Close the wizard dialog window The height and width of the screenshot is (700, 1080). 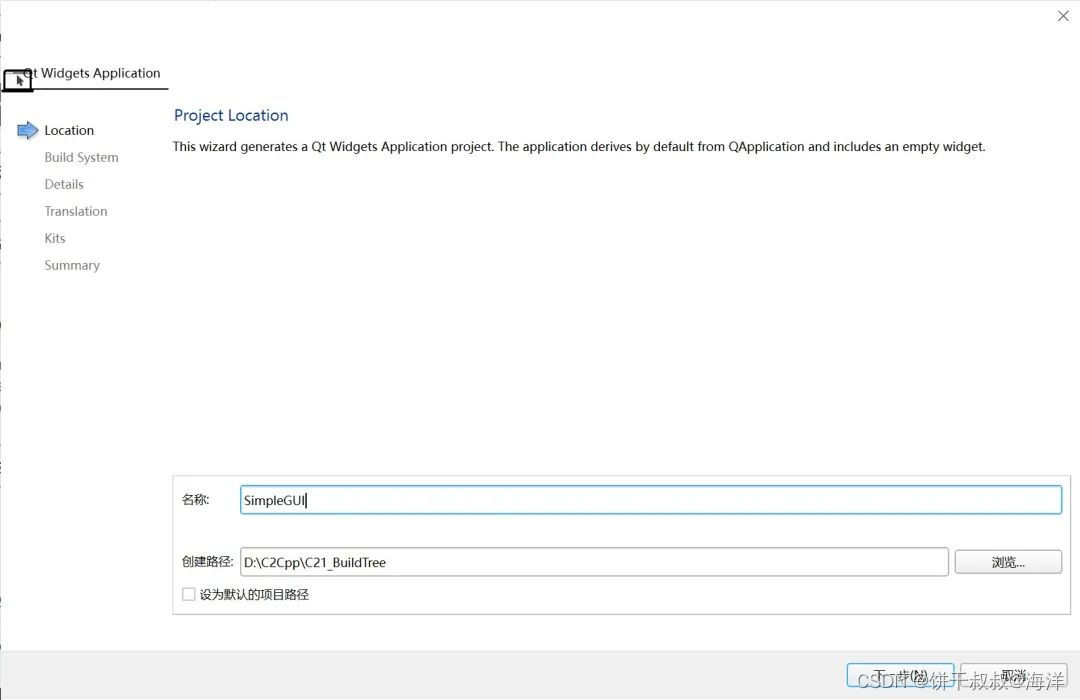[x=1063, y=16]
